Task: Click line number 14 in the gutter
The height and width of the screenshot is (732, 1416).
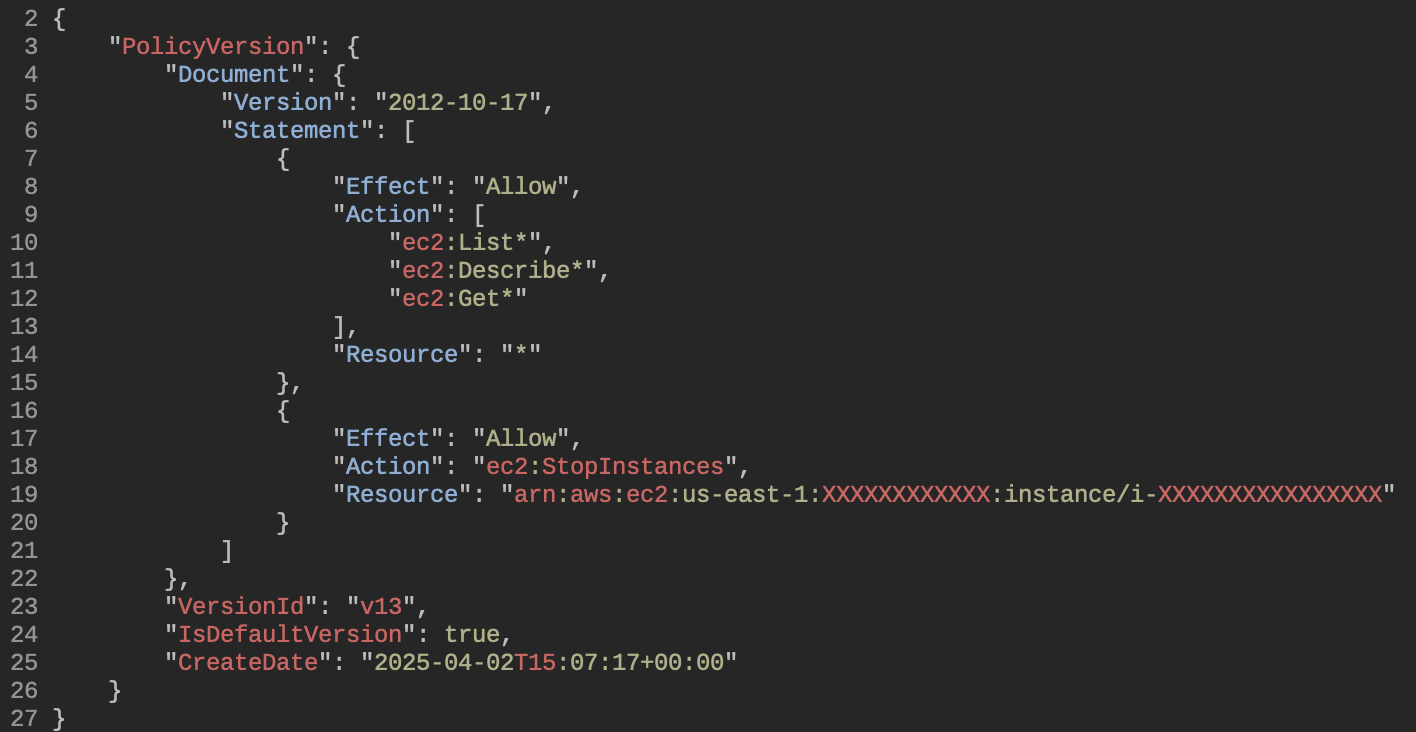Action: click(x=24, y=355)
